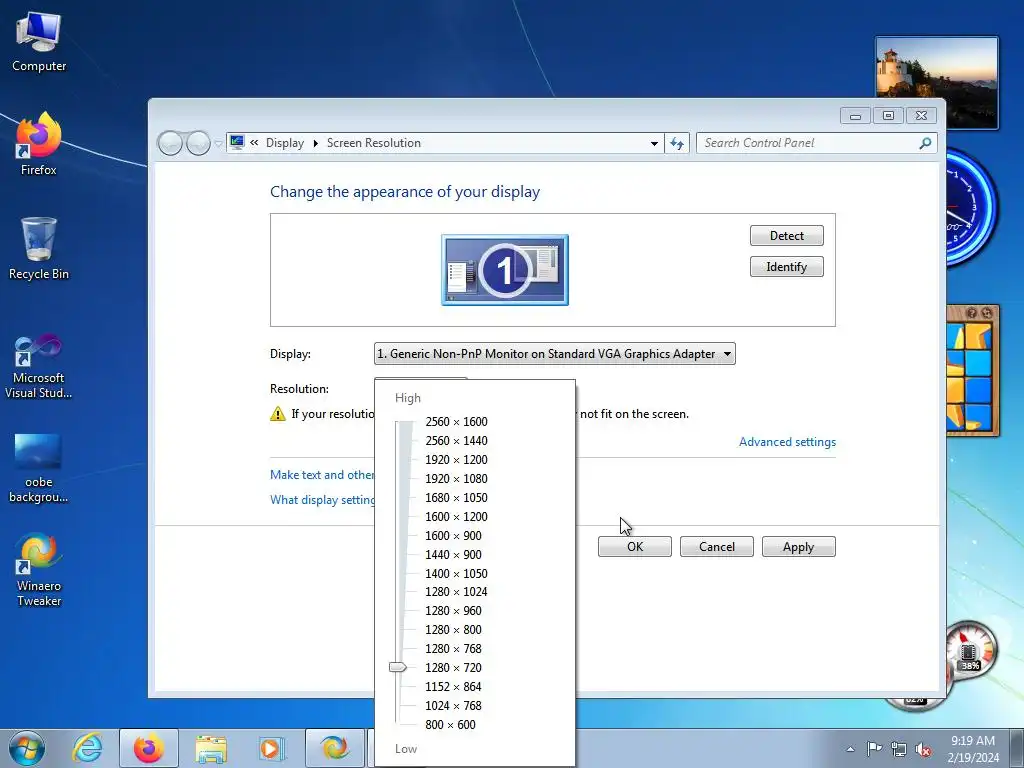Choose 1920 × 1200 resolution
Viewport: 1024px width, 768px height.
point(456,460)
